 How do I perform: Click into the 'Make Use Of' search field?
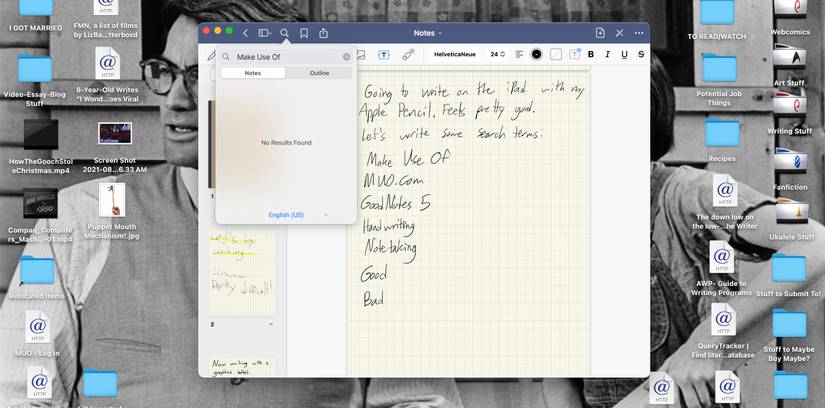coord(286,57)
